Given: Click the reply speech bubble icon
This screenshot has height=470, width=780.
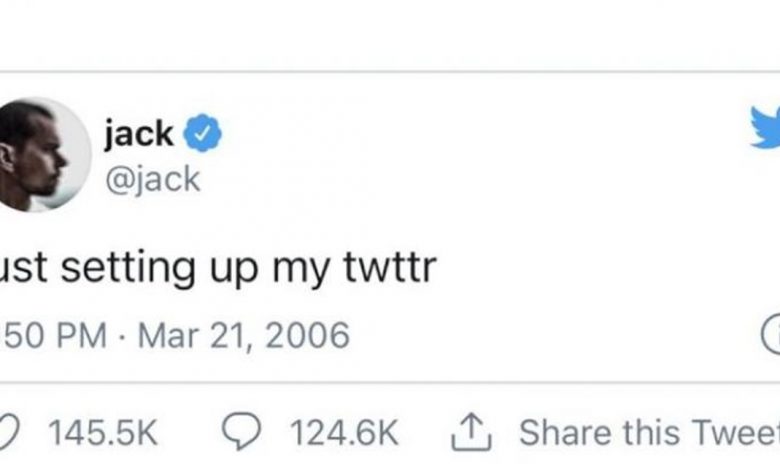Looking at the screenshot, I should (x=241, y=432).
